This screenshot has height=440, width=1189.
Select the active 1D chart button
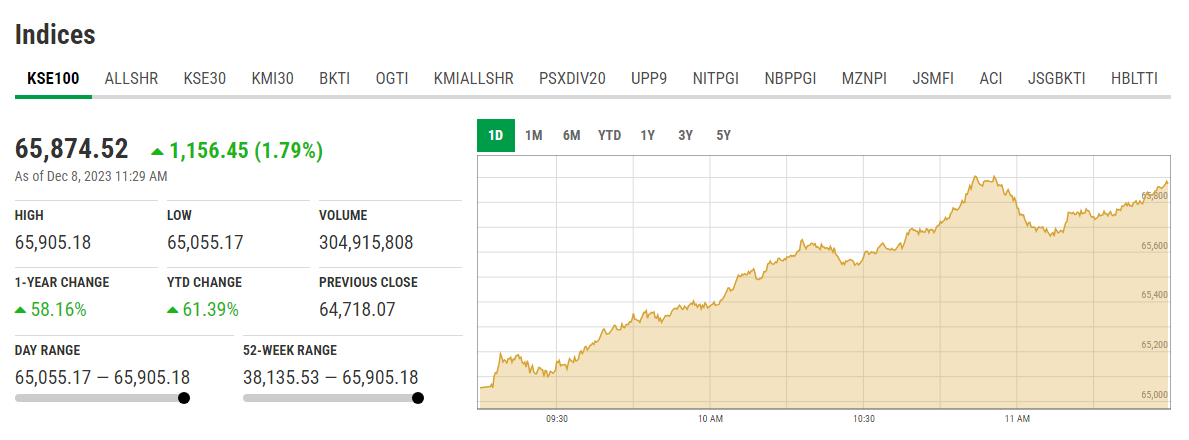click(x=496, y=135)
